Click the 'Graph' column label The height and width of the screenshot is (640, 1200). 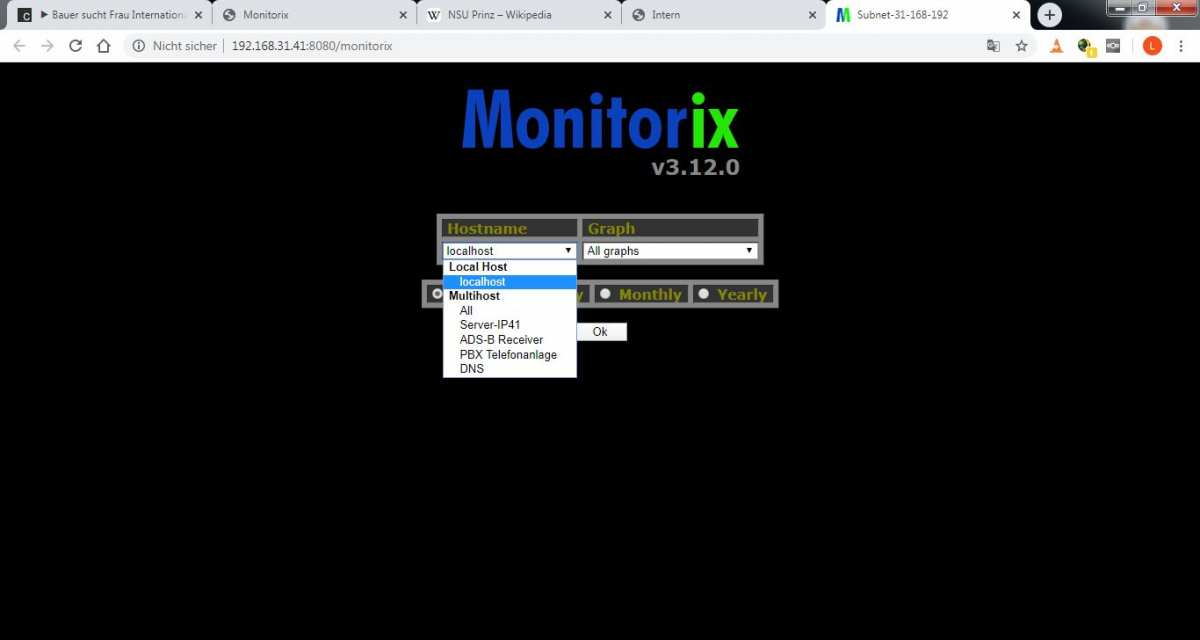(x=611, y=228)
